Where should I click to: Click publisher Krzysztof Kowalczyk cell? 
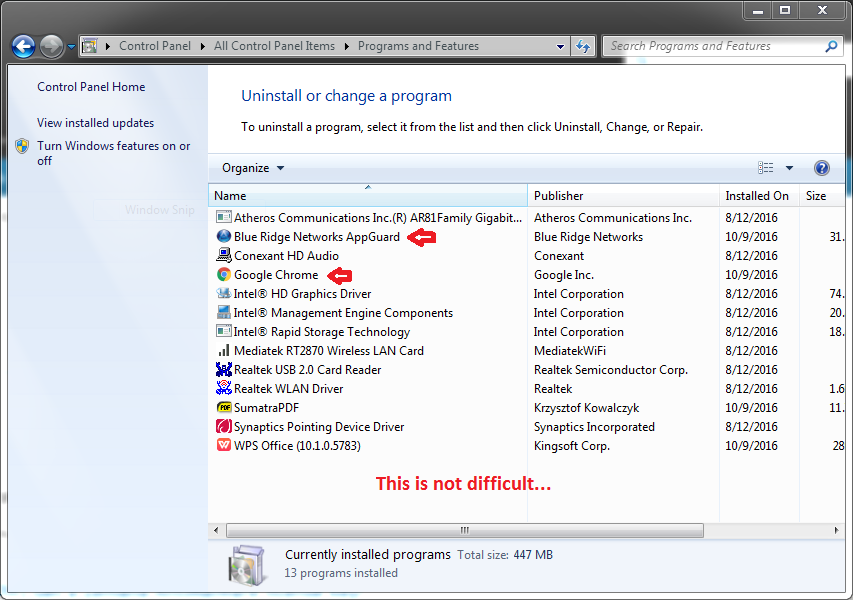[586, 408]
